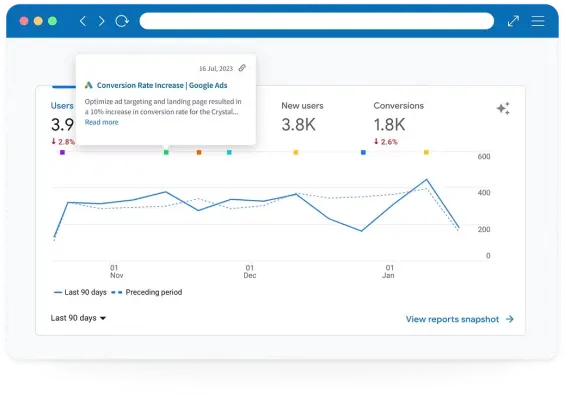This screenshot has width=565, height=400.
Task: Reload the page with the refresh icon
Action: (122, 21)
